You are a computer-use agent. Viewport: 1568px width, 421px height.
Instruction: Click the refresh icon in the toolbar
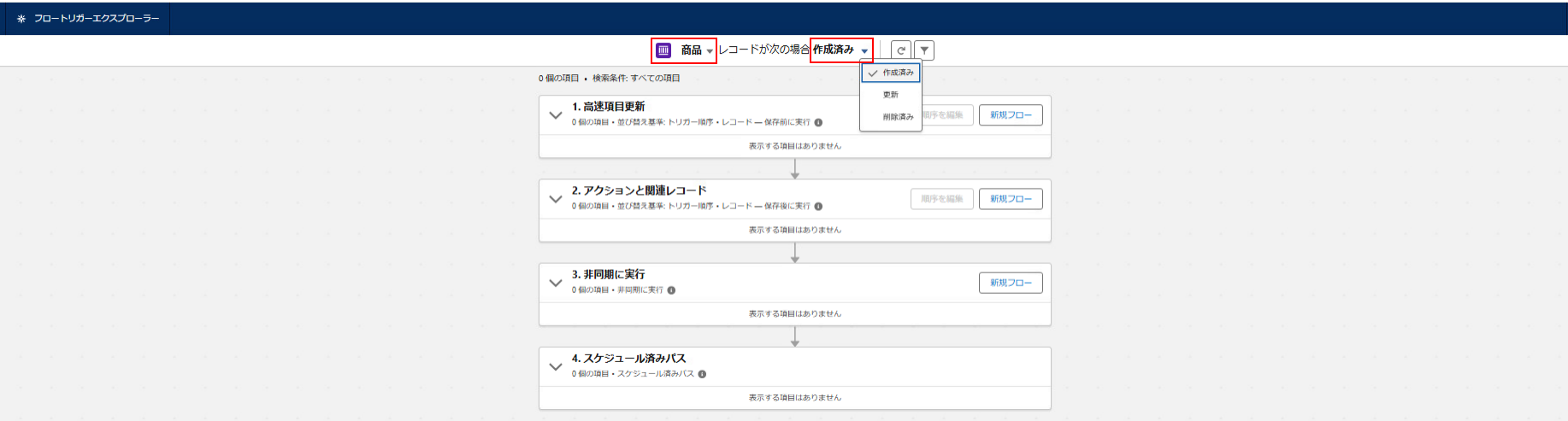[x=900, y=50]
